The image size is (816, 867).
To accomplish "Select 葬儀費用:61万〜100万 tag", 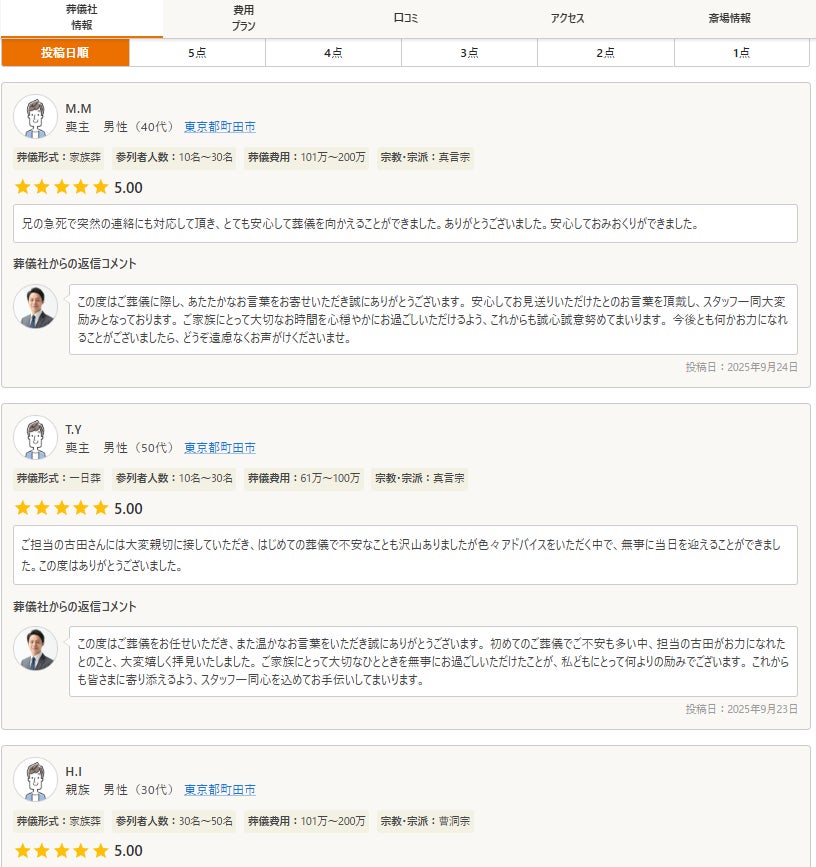I will (304, 478).
